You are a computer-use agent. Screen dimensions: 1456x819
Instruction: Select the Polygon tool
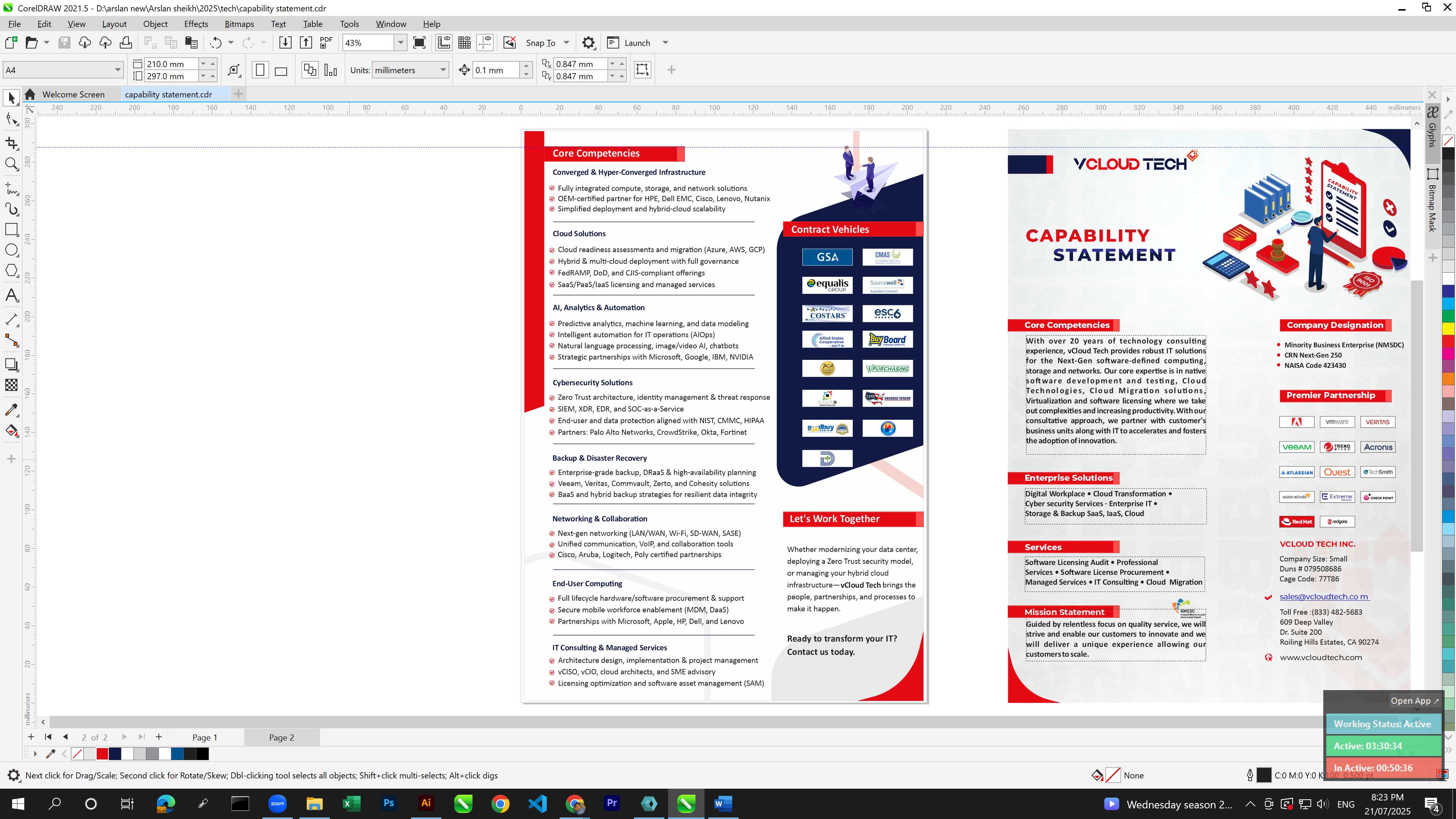(11, 271)
